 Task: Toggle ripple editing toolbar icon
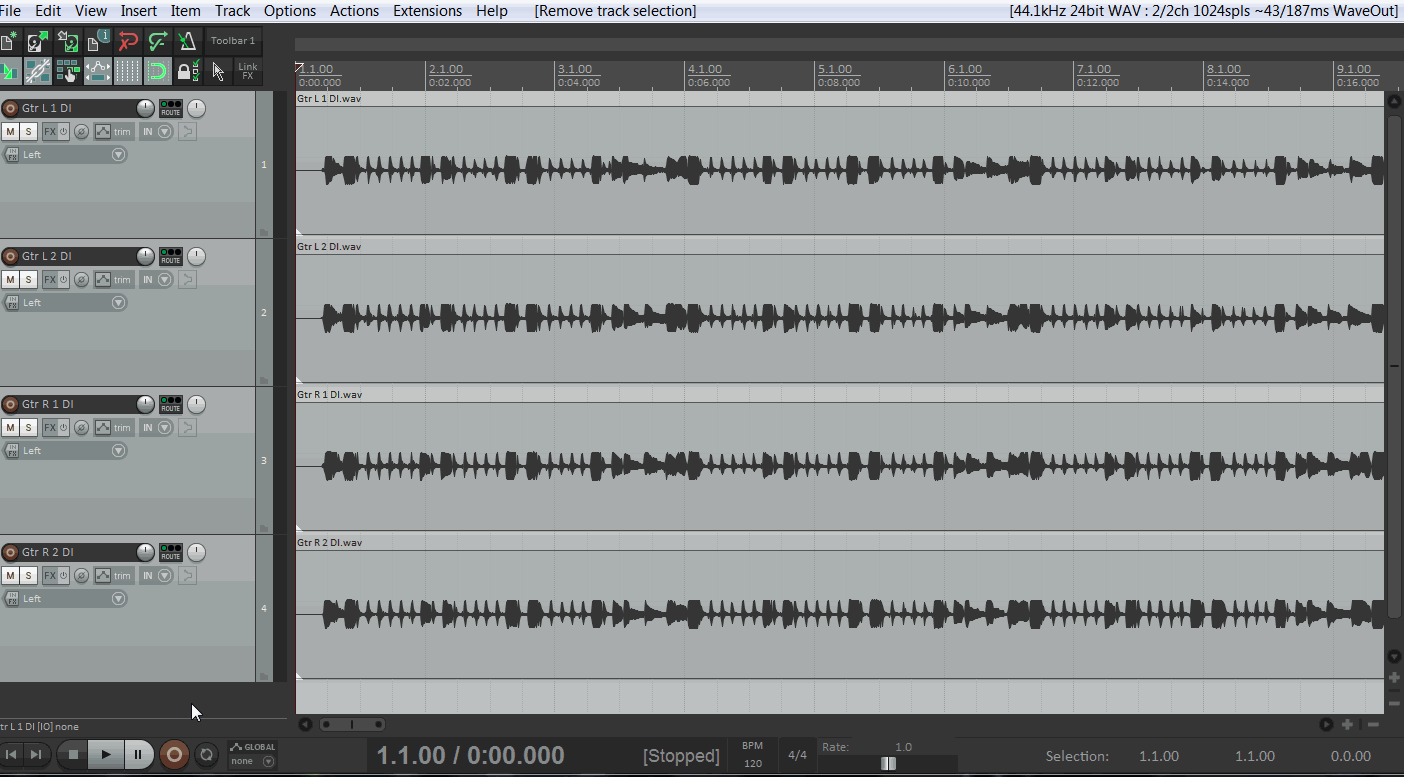click(x=68, y=71)
